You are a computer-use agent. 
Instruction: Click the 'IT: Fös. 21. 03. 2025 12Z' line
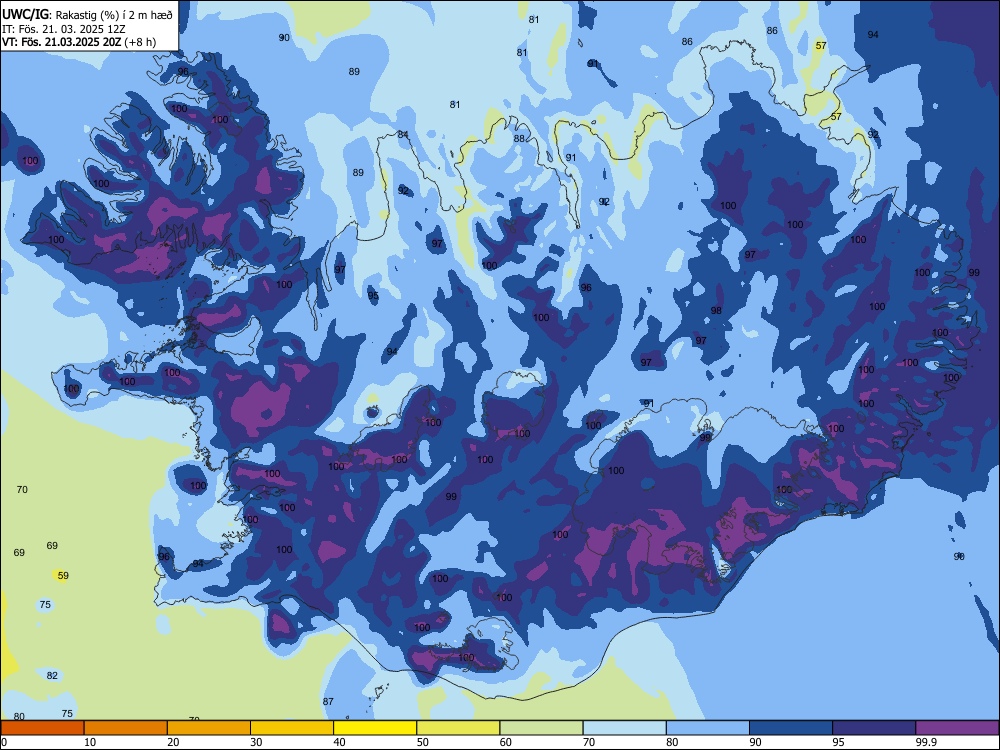pos(64,29)
